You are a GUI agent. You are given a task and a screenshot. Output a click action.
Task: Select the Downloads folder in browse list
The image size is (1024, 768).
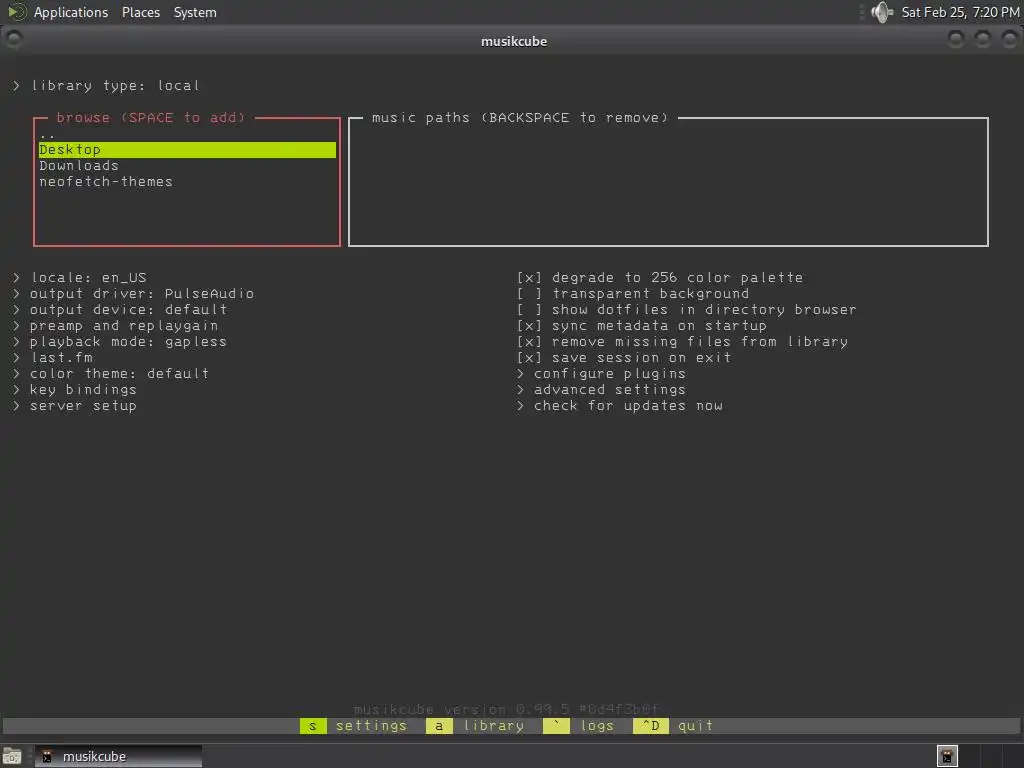187,166
